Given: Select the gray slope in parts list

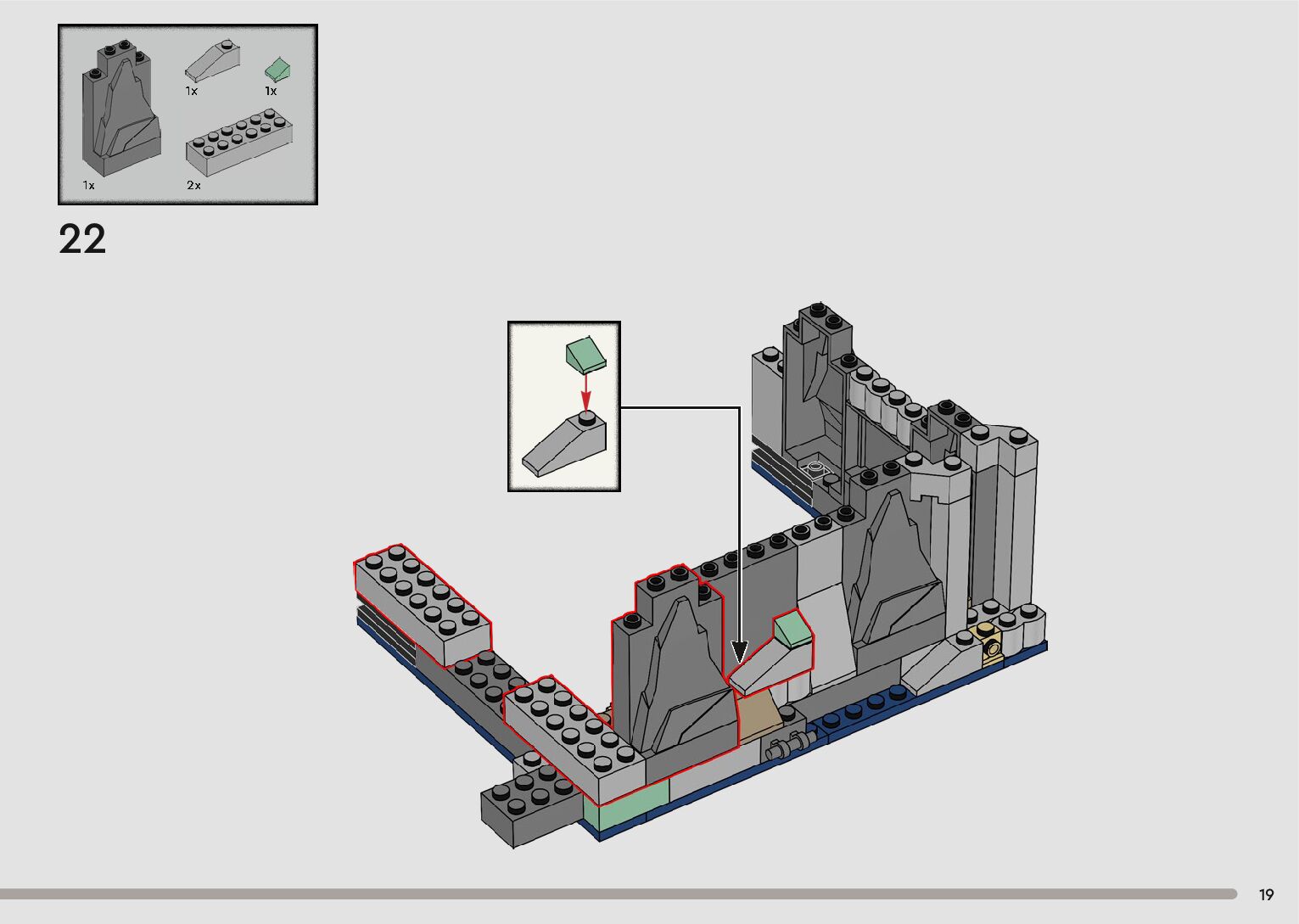Looking at the screenshot, I should click(x=210, y=62).
